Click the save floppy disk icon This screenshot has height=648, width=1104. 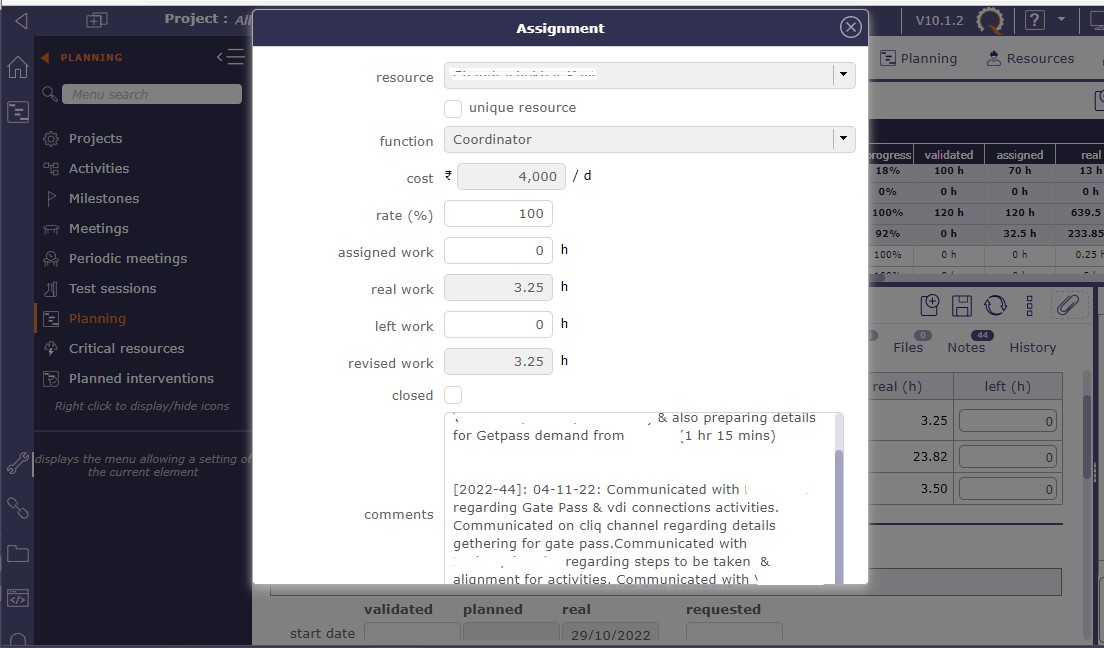tap(961, 305)
